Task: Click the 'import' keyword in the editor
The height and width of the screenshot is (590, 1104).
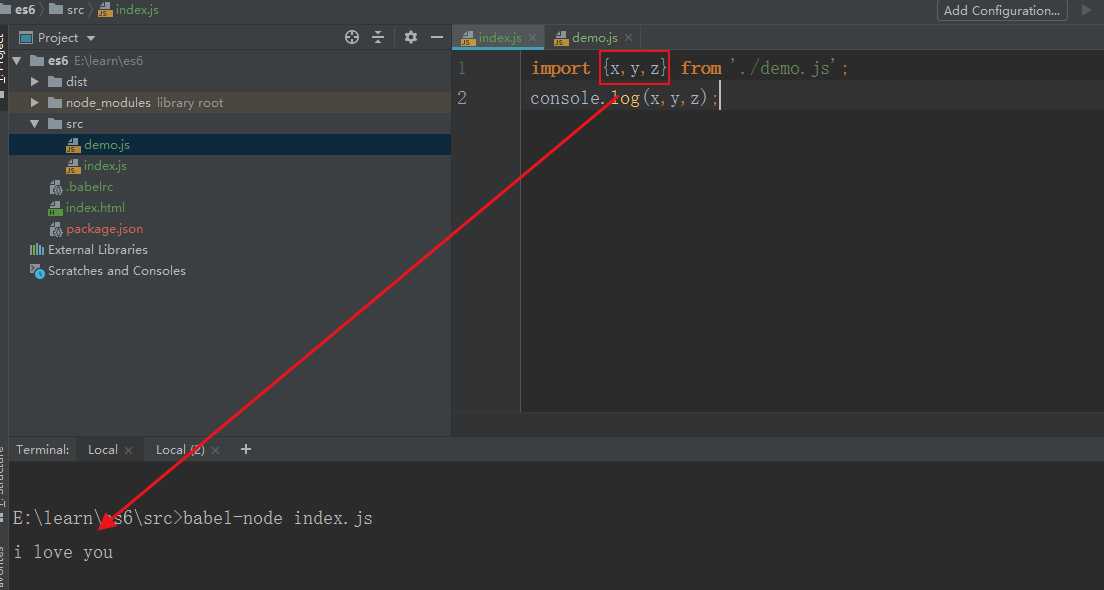Action: pyautogui.click(x=560, y=68)
